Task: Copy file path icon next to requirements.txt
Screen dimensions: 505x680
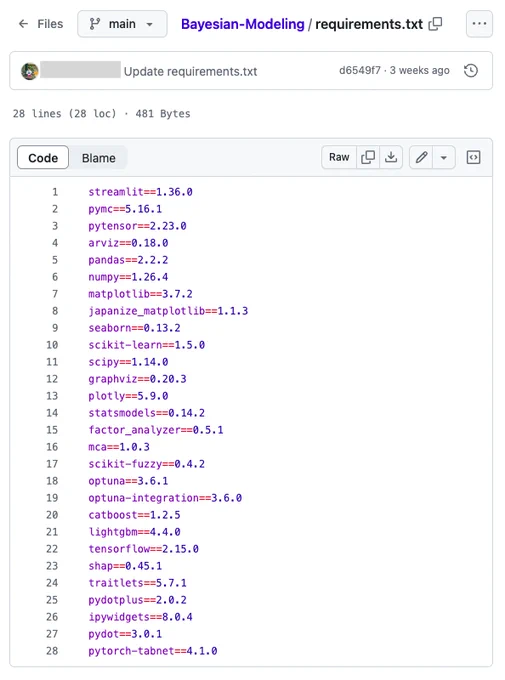Action: [435, 24]
